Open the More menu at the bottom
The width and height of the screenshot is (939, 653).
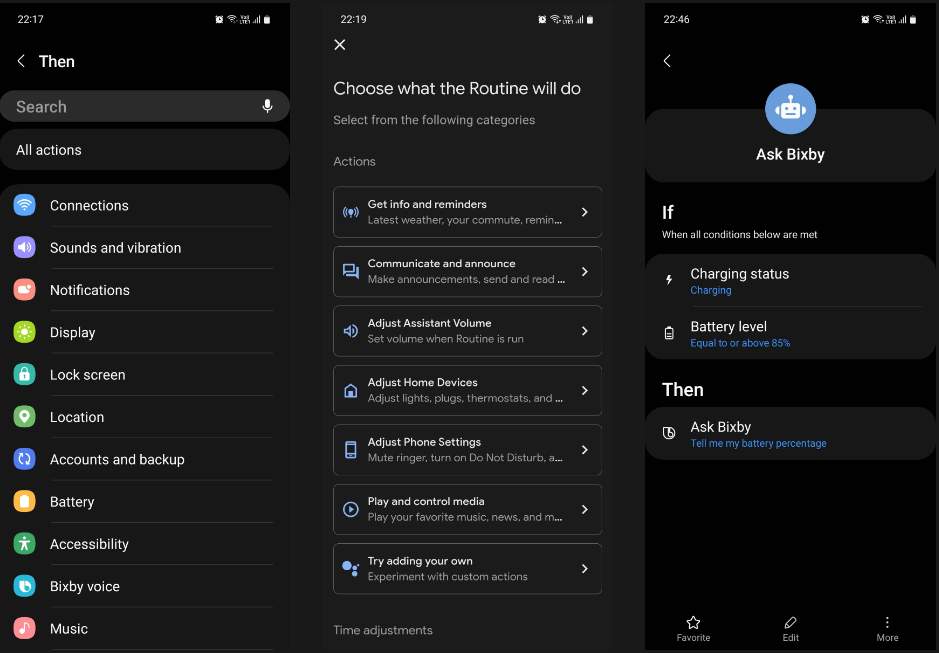tap(887, 628)
